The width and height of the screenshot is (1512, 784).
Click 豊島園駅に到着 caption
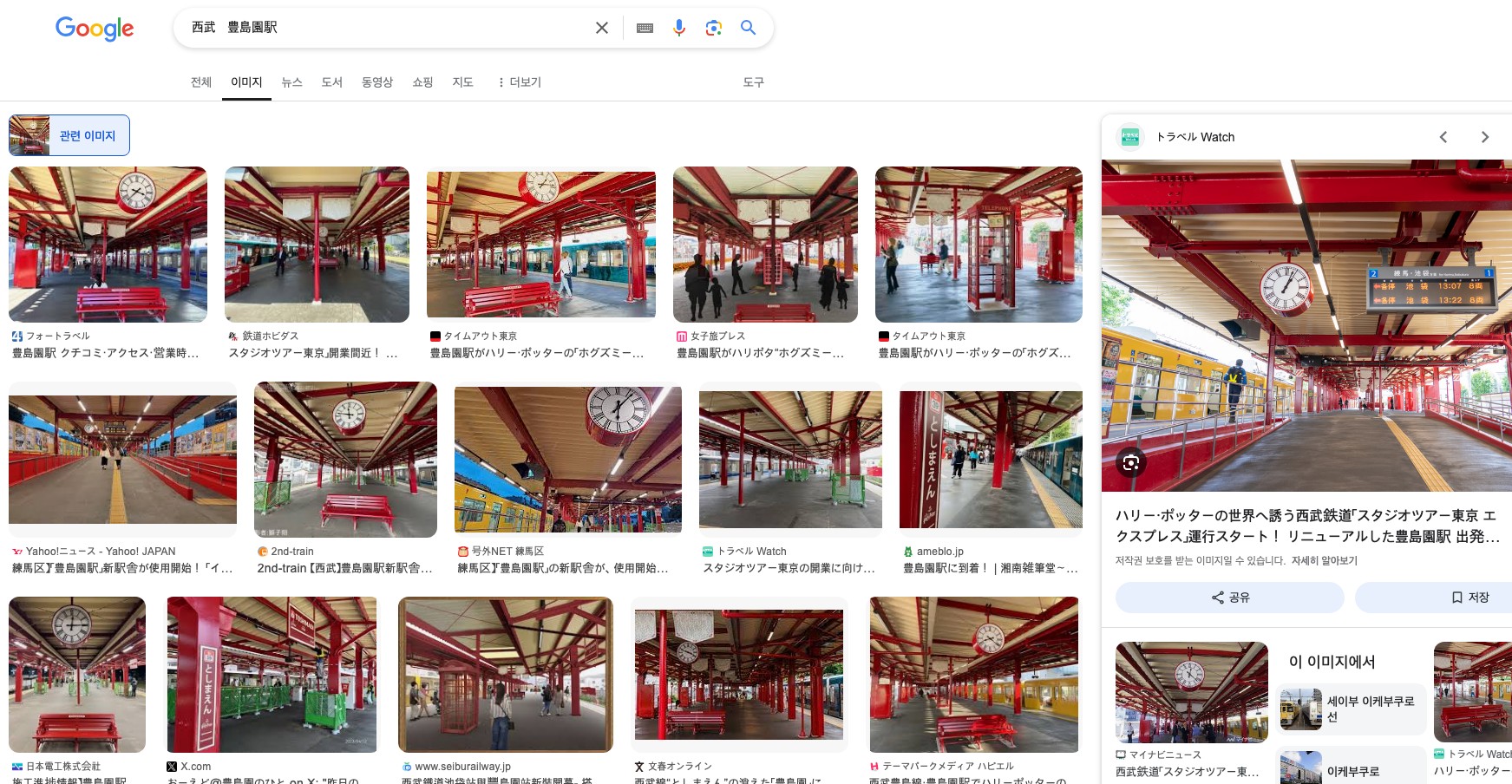tap(991, 568)
